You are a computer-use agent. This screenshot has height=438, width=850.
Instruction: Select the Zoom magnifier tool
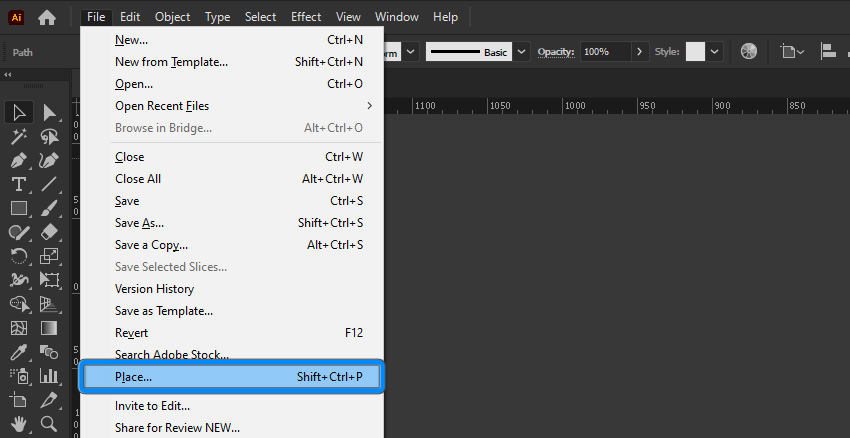pos(49,423)
